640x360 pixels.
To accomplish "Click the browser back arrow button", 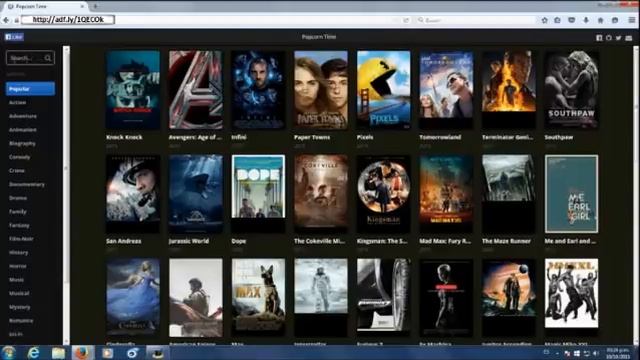I will pos(6,20).
